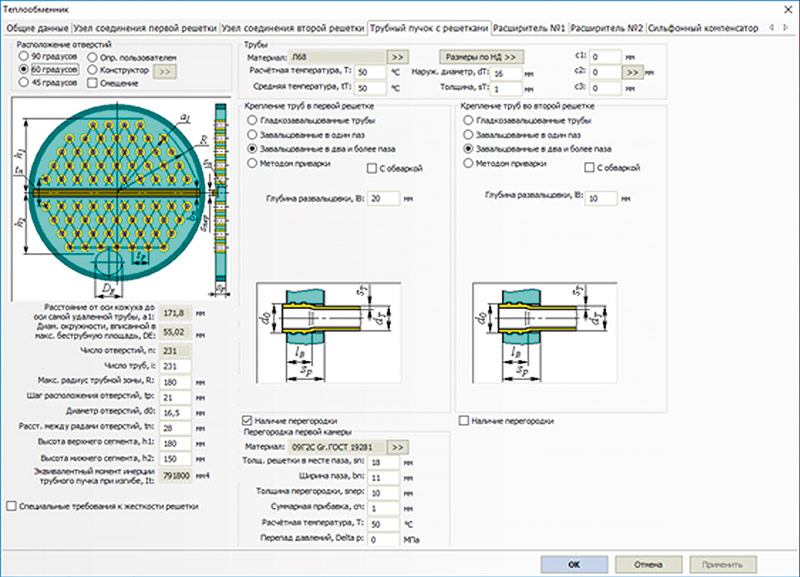Click the tube Материал field Л68
Viewport: 800px width, 577px height.
click(337, 57)
